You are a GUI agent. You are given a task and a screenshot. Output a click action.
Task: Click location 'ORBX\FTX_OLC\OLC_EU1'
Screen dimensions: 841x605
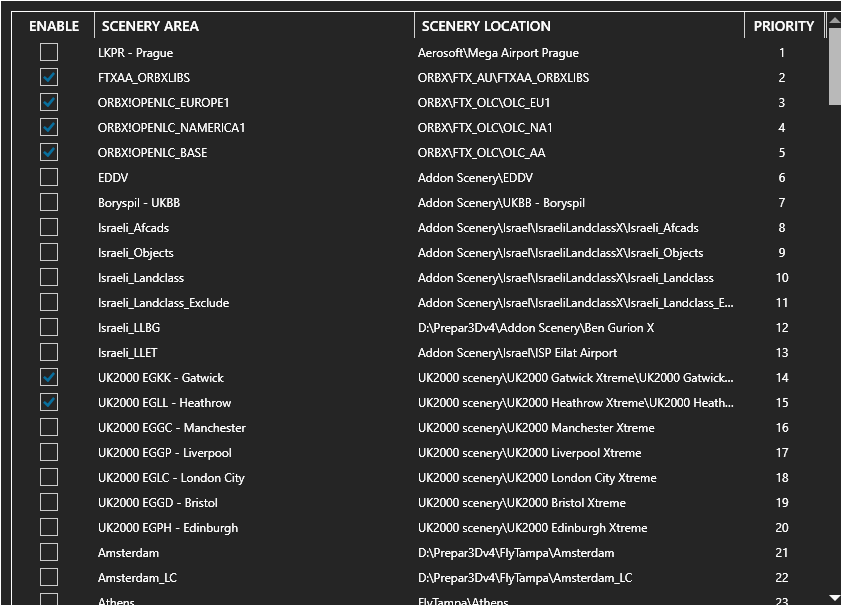(x=484, y=102)
